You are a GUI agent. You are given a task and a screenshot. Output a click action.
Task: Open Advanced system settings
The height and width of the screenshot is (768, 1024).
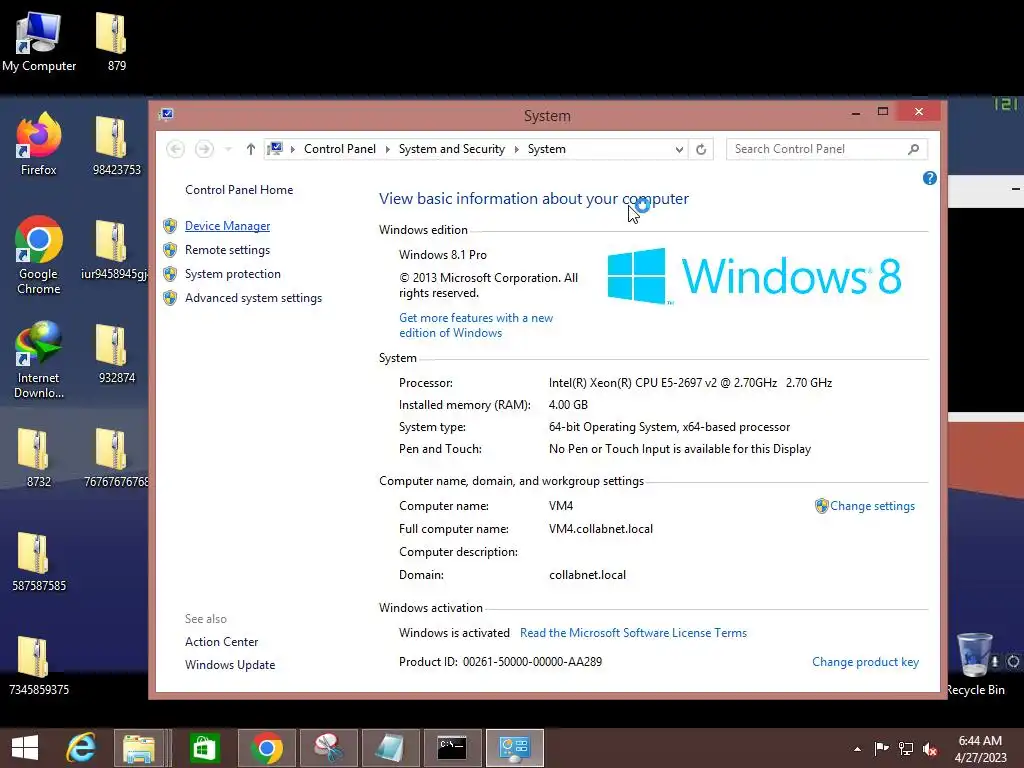coord(253,298)
